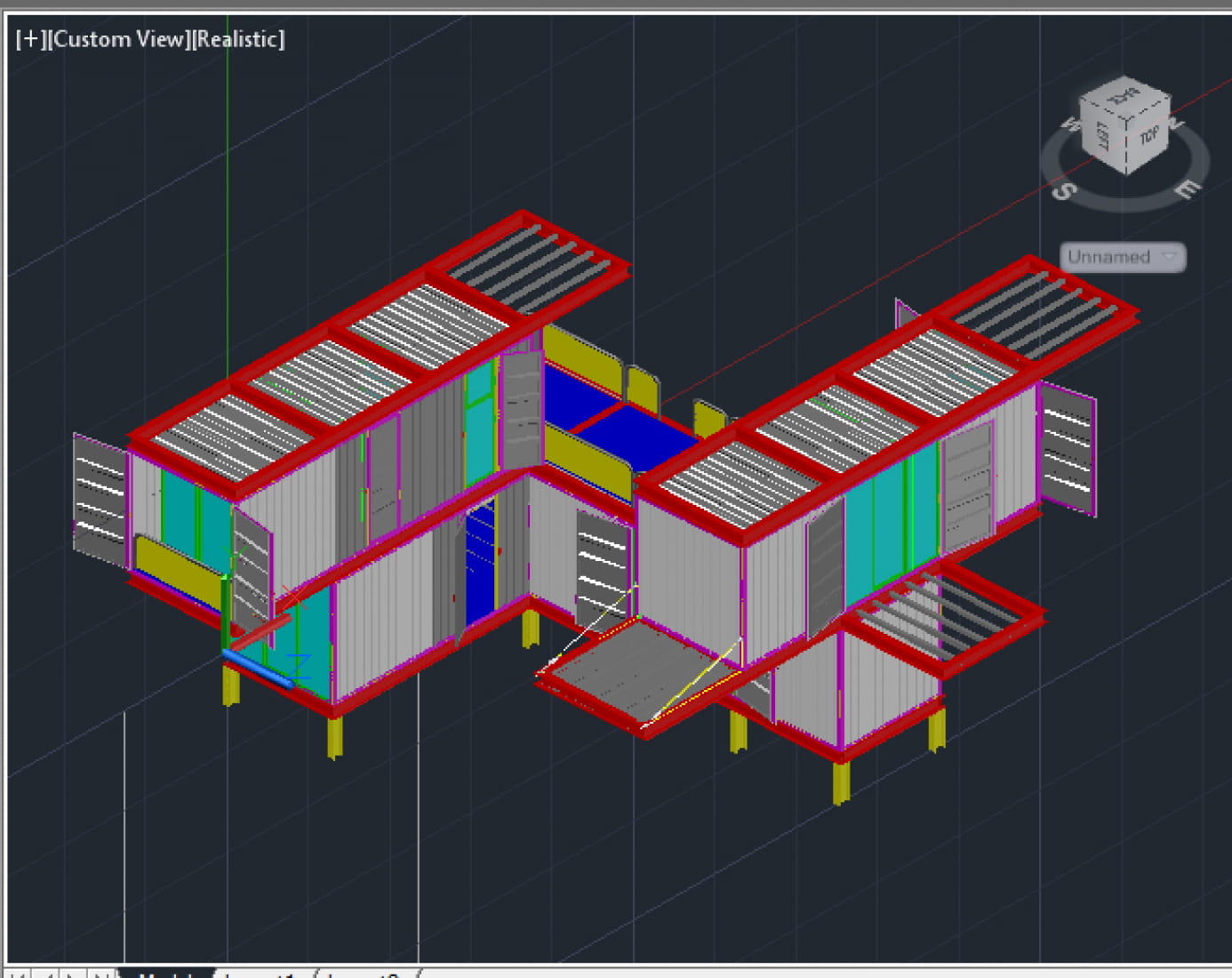This screenshot has height=978, width=1232.
Task: Open the Custom View controls menu
Action: pos(118,39)
